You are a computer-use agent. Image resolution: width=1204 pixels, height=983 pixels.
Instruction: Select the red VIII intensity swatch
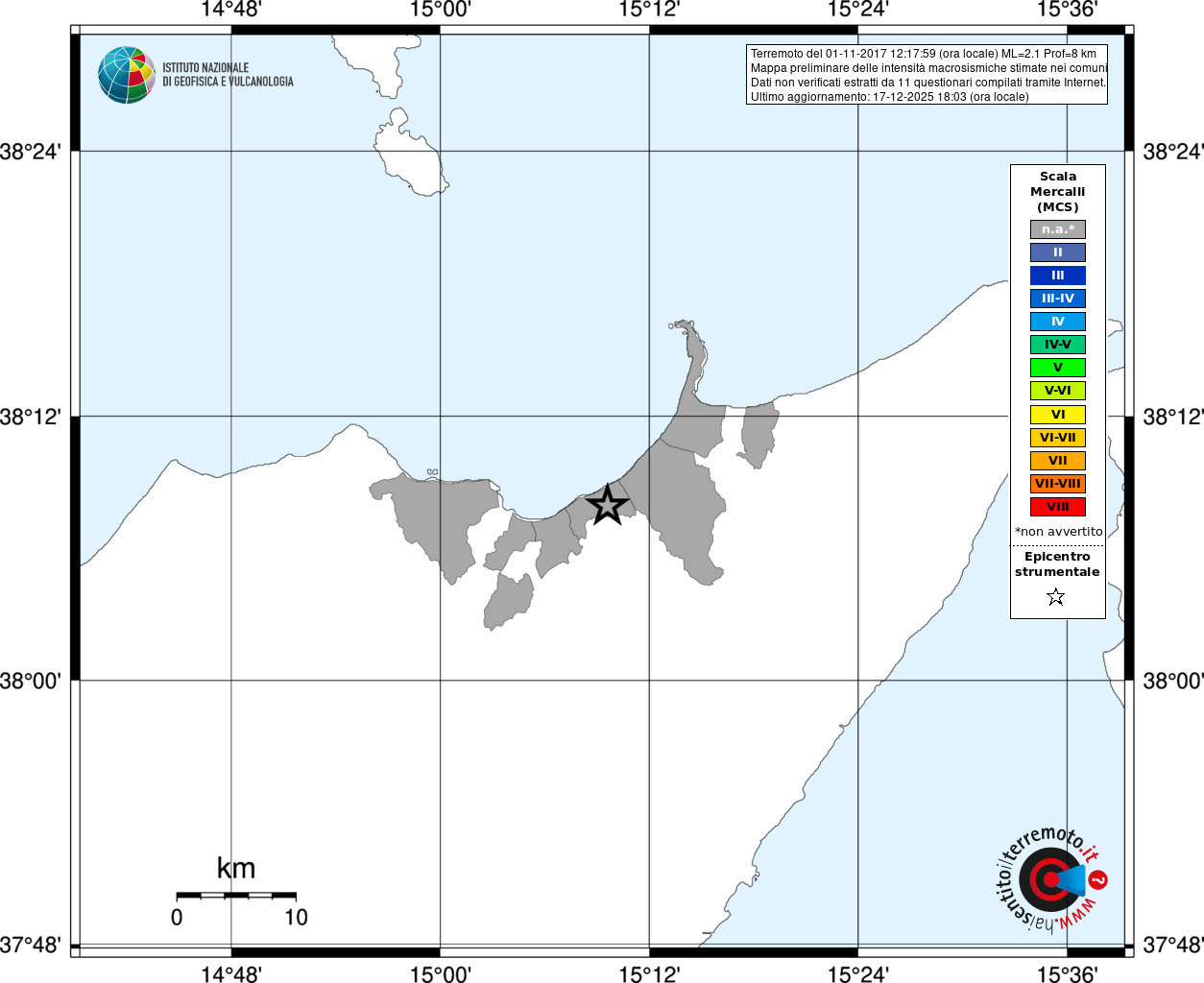point(1058,507)
